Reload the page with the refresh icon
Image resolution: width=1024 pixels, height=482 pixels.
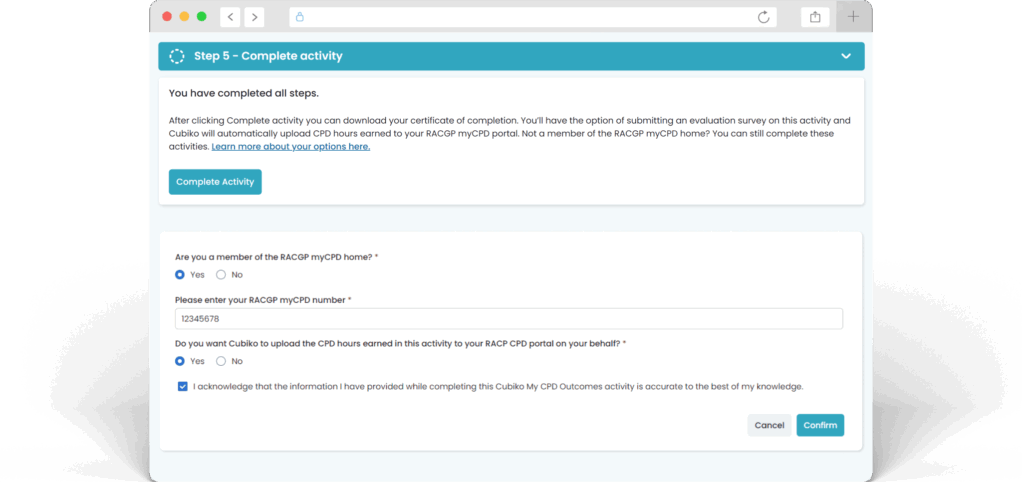(763, 17)
